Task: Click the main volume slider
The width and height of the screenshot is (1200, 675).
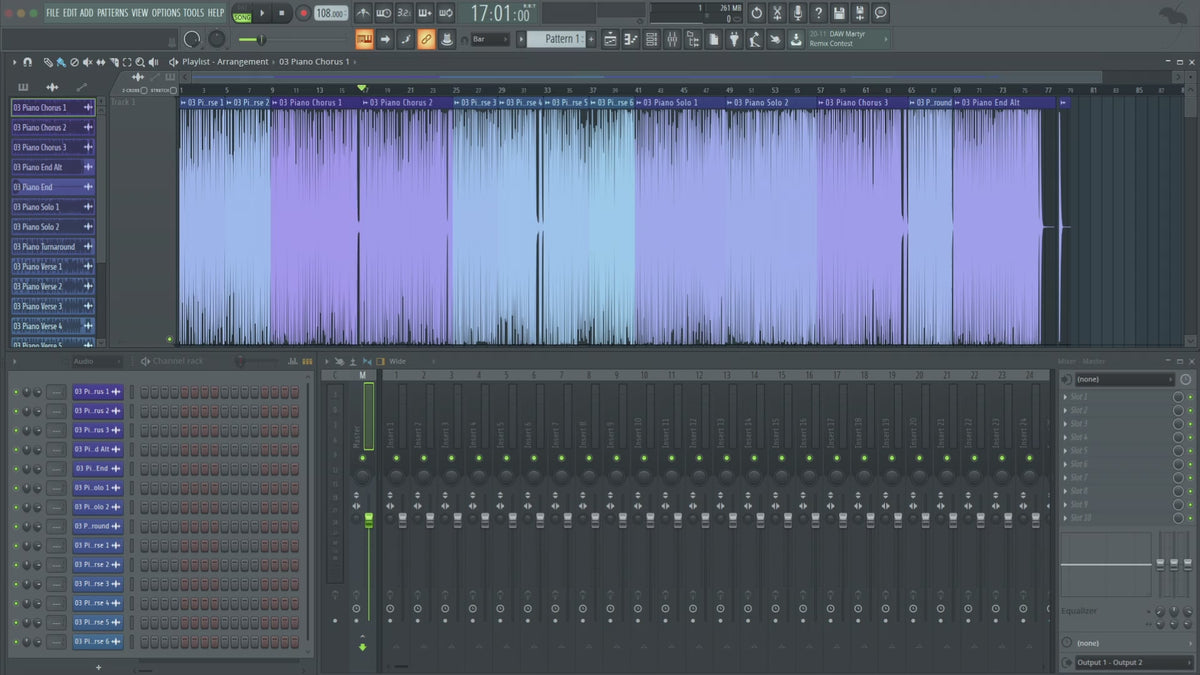Action: pyautogui.click(x=260, y=39)
